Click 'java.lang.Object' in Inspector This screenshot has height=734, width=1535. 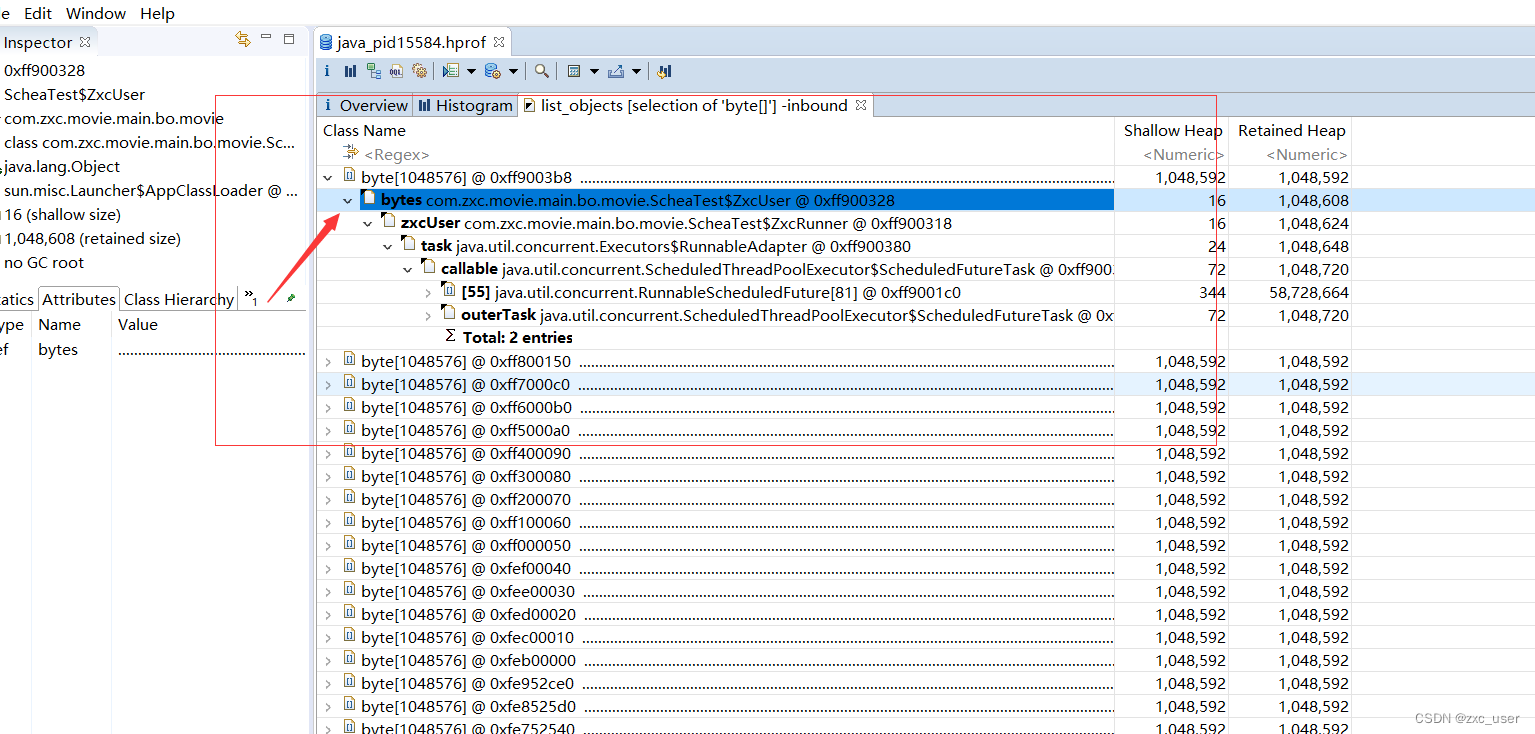[62, 167]
